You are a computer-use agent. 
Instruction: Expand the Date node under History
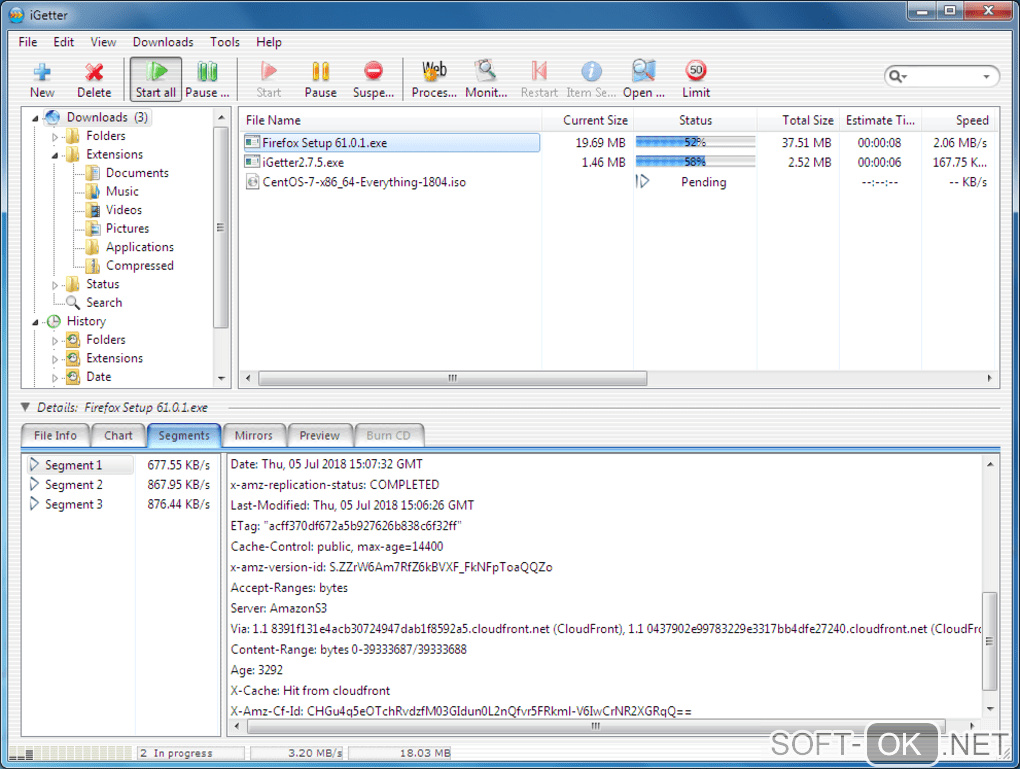click(x=55, y=377)
